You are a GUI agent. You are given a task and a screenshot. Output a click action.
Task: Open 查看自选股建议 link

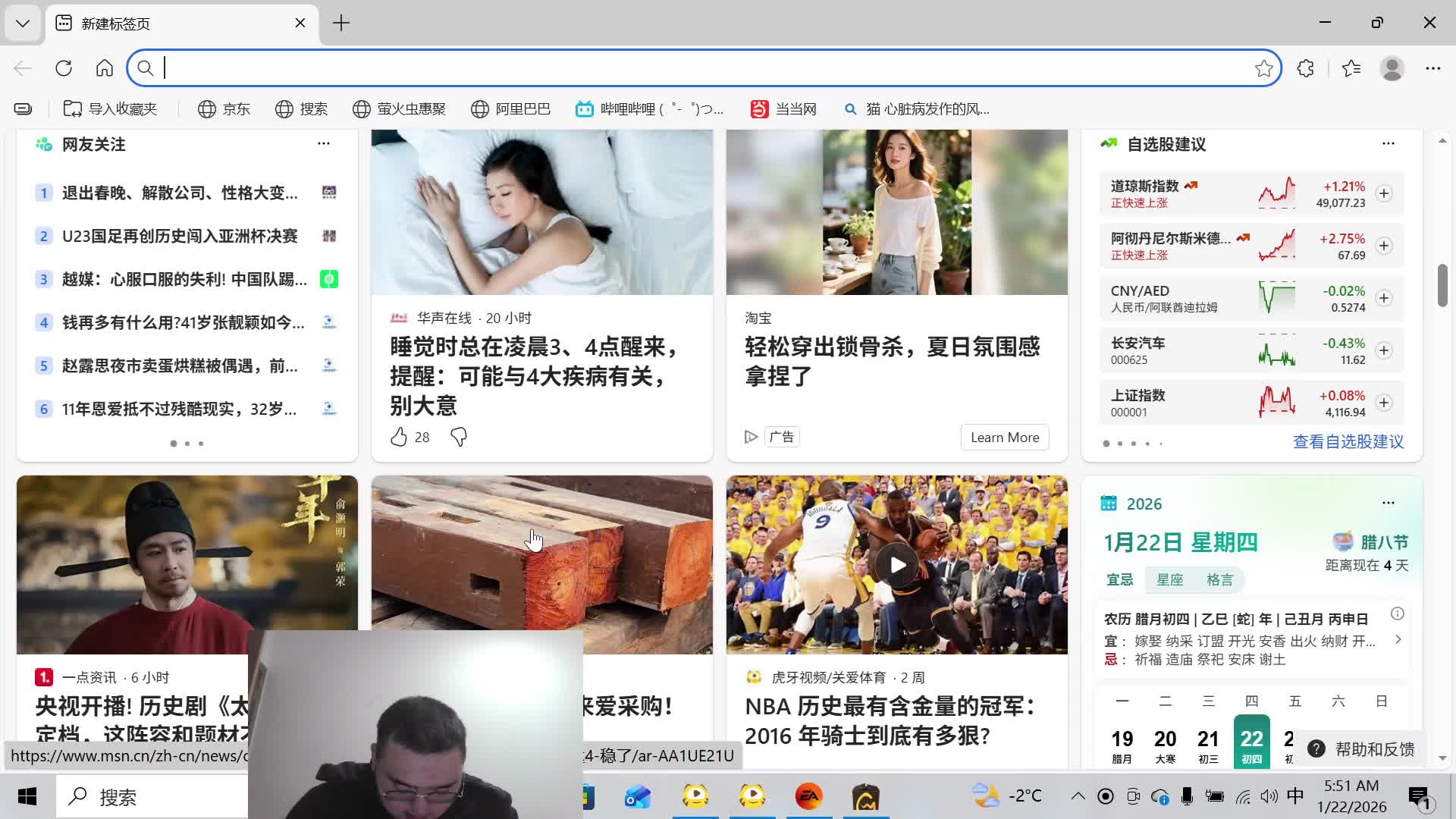[1348, 441]
